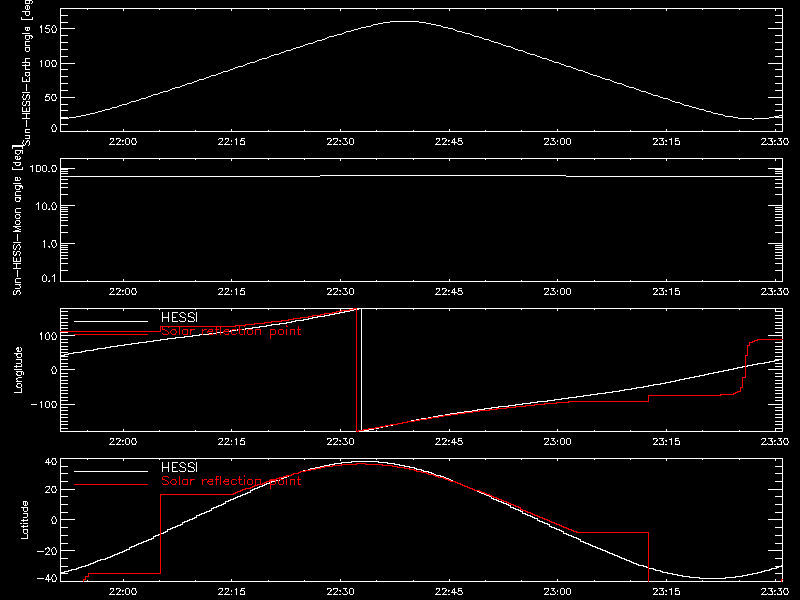Screen dimensions: 800x600
Task: Click the 0.1 tick label on Moon angle axis
Action: point(49,278)
